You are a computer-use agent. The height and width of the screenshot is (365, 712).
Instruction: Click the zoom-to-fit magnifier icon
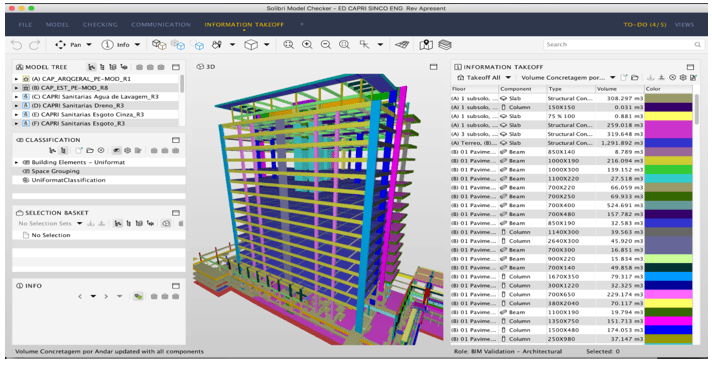[x=288, y=44]
